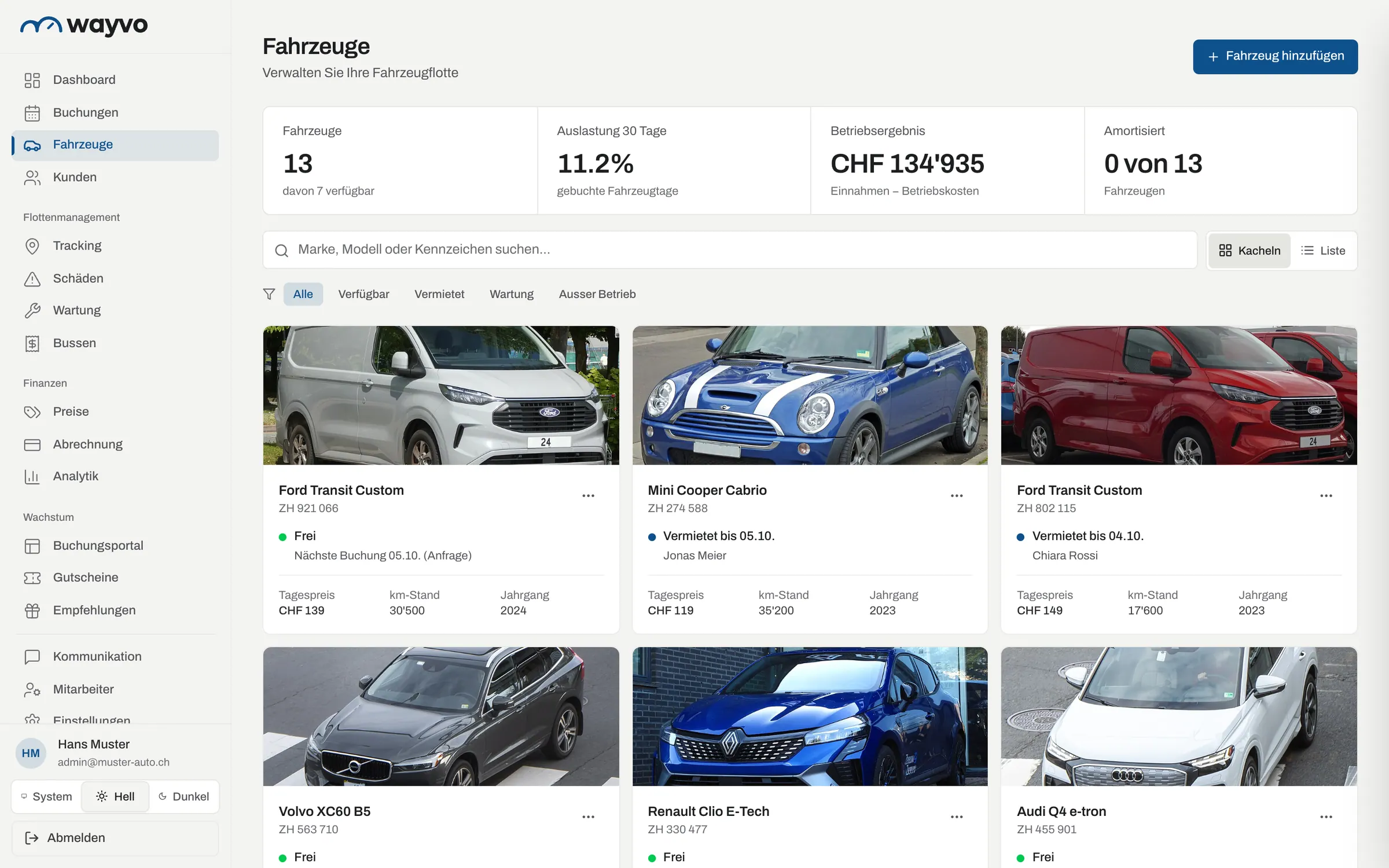This screenshot has height=868, width=1389.
Task: Open options menu for Renault Clio E-Tech
Action: (957, 817)
